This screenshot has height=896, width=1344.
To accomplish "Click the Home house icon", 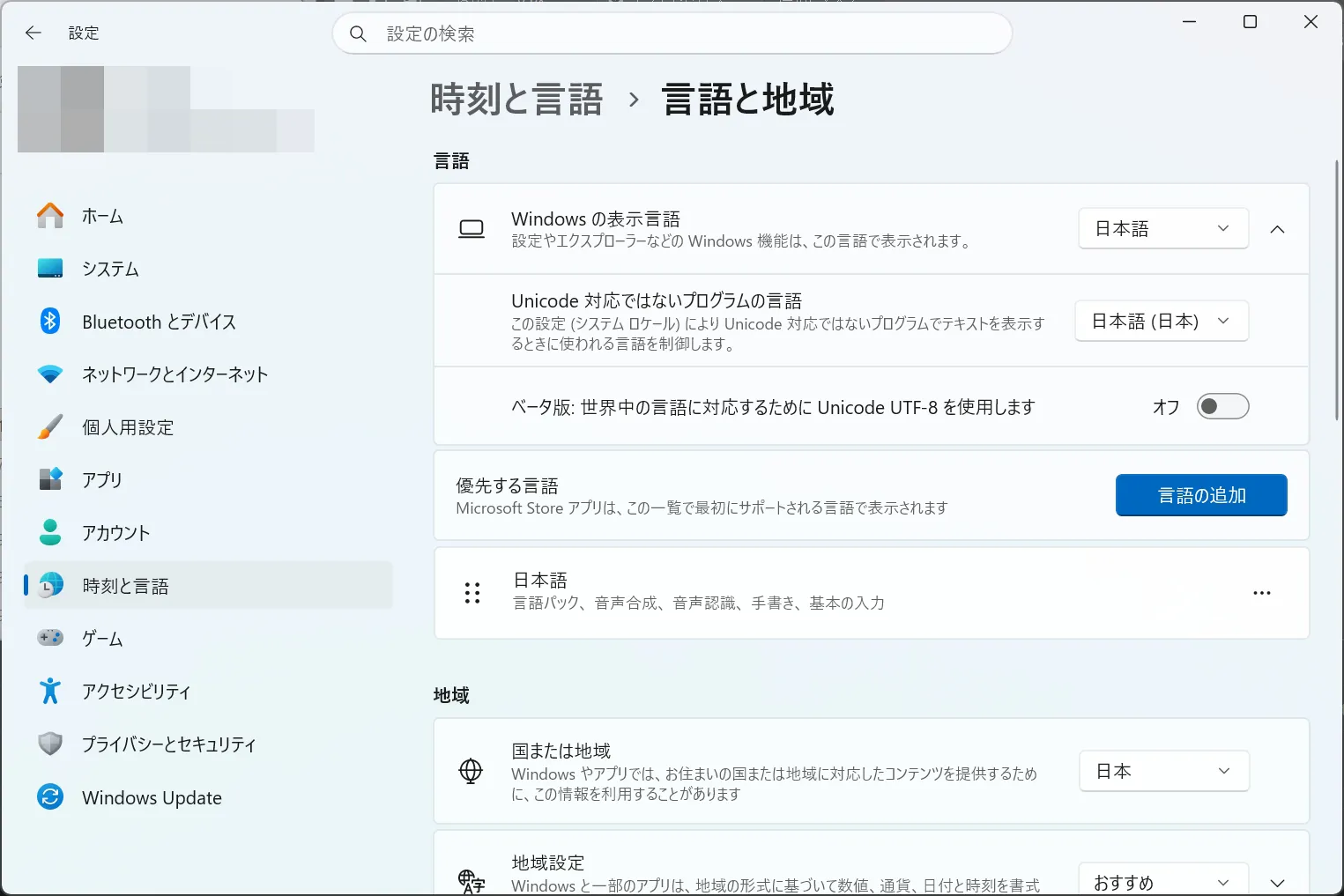I will click(50, 216).
